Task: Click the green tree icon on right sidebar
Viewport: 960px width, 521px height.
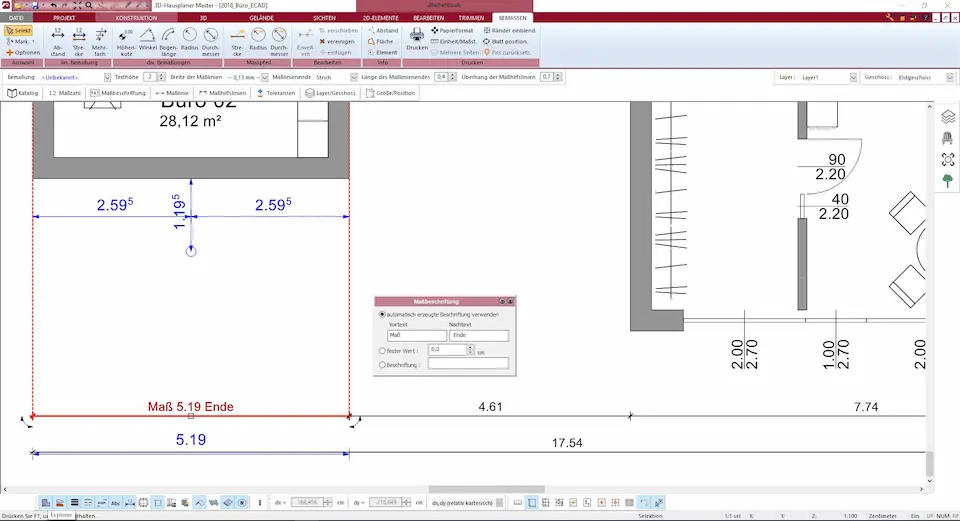Action: coord(948,181)
